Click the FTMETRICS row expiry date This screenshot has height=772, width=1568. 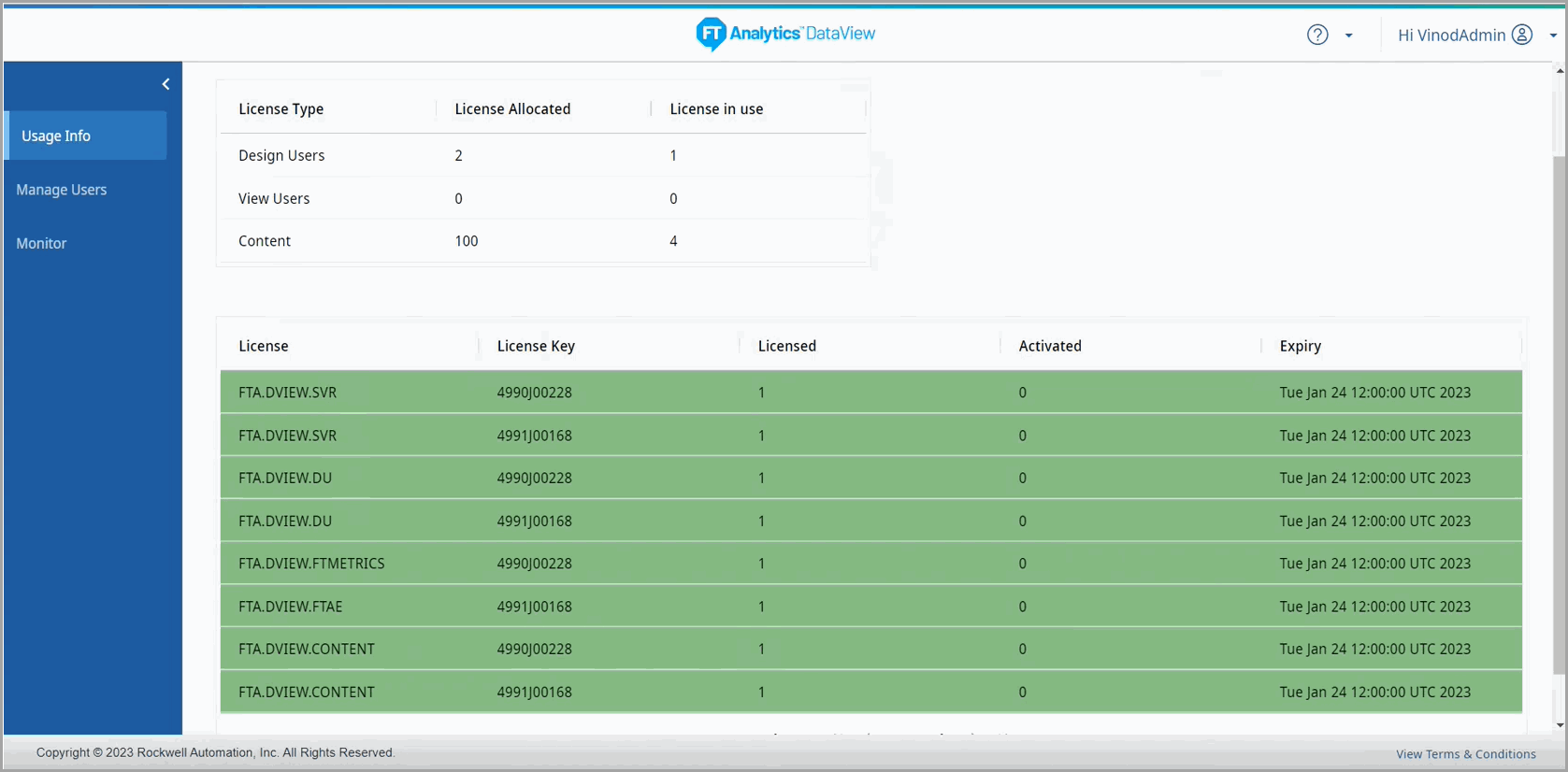(x=1374, y=564)
